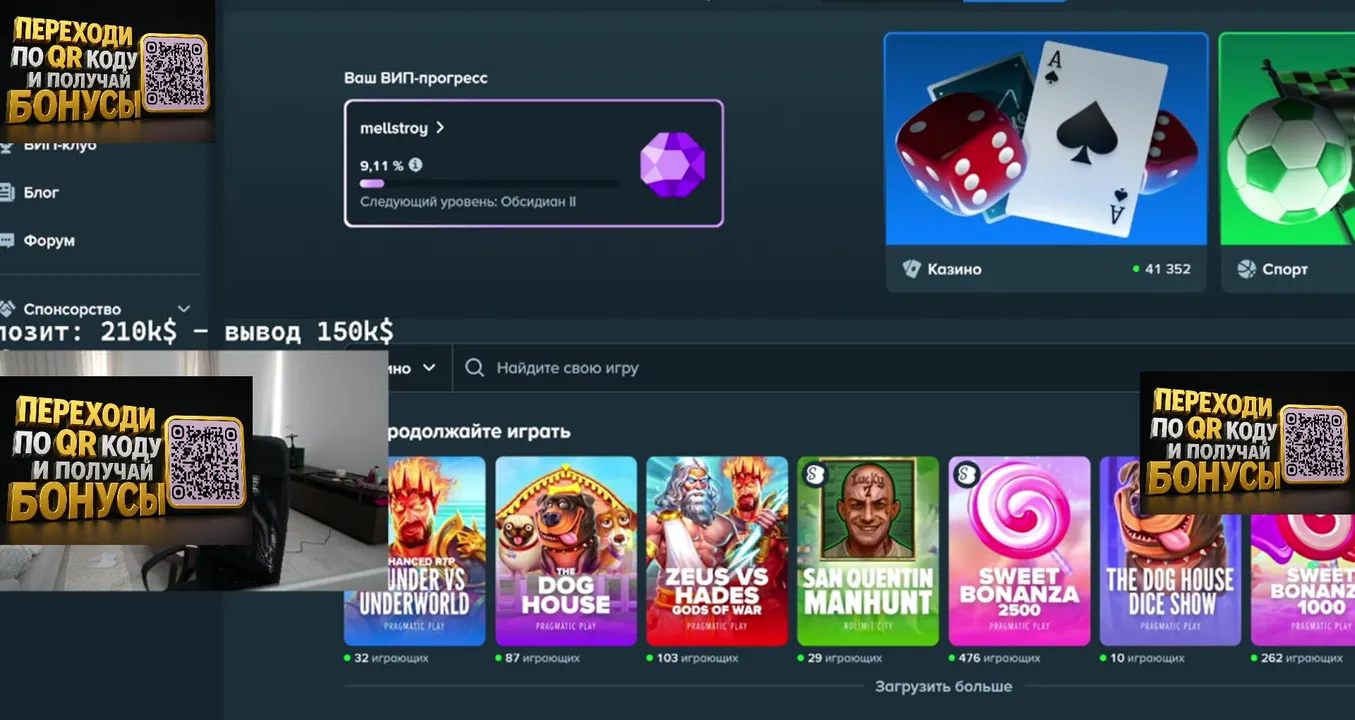The height and width of the screenshot is (720, 1355).
Task: Click Ваш ВИП-прогресс heading
Action: 416,77
